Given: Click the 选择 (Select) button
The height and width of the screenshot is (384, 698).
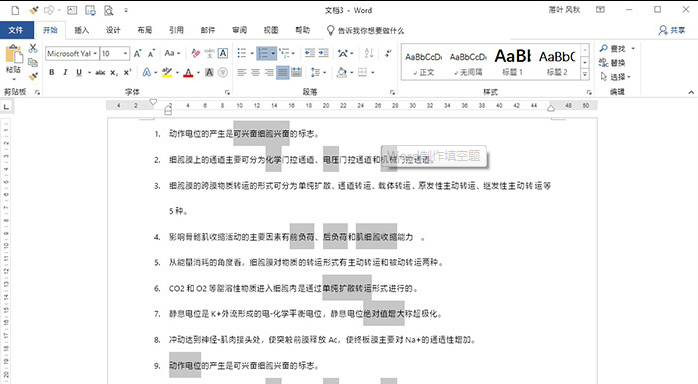Looking at the screenshot, I should [x=616, y=77].
